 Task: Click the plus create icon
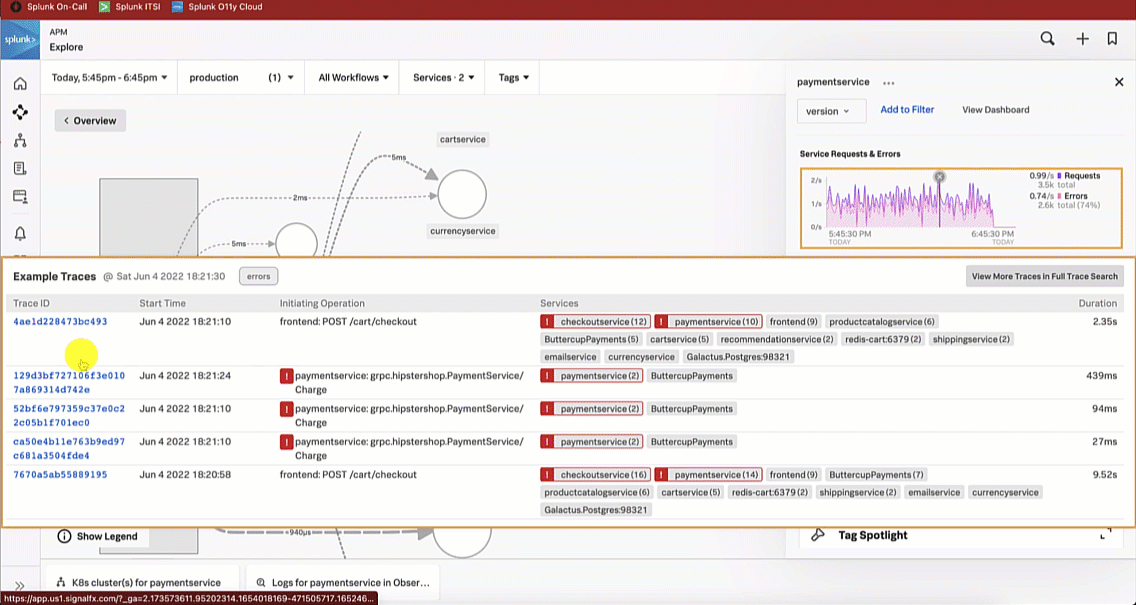point(1082,39)
